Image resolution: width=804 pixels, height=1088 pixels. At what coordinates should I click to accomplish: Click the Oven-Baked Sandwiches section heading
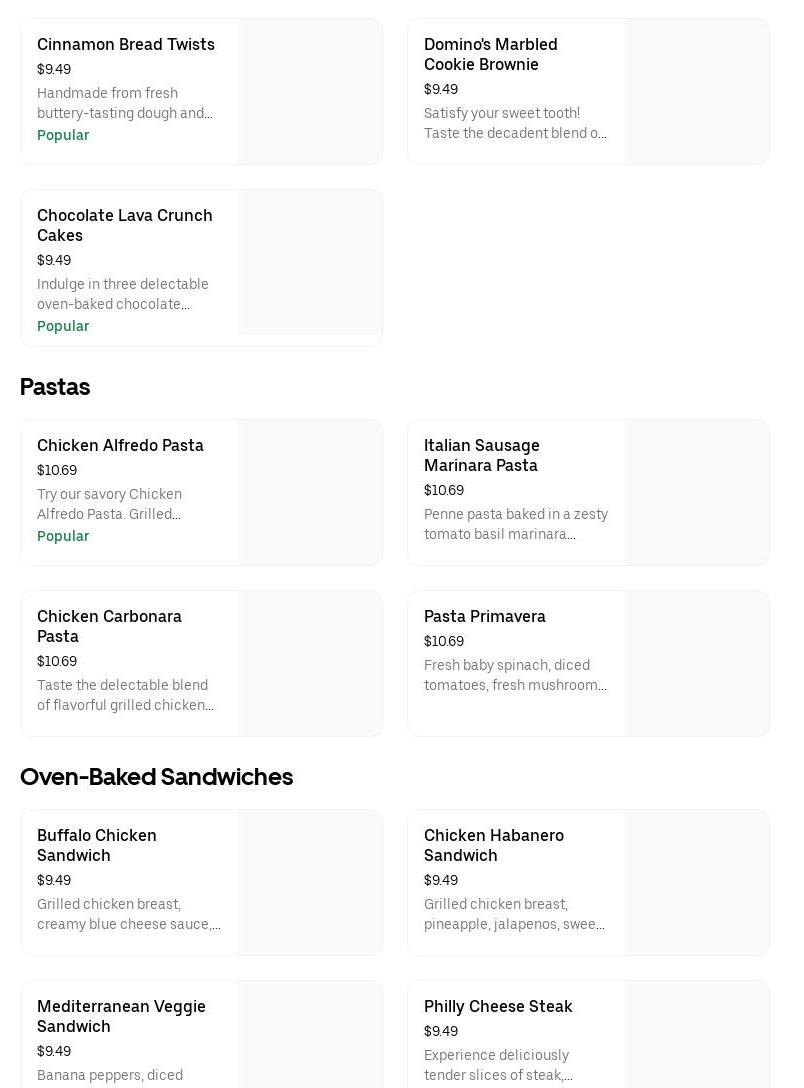156,777
